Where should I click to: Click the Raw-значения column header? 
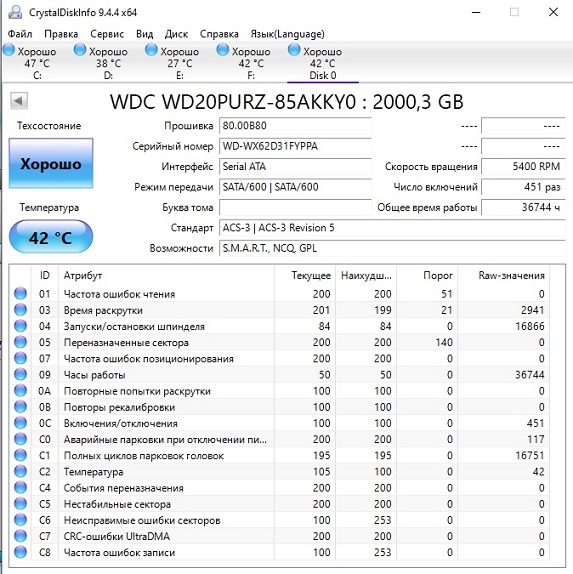504,275
